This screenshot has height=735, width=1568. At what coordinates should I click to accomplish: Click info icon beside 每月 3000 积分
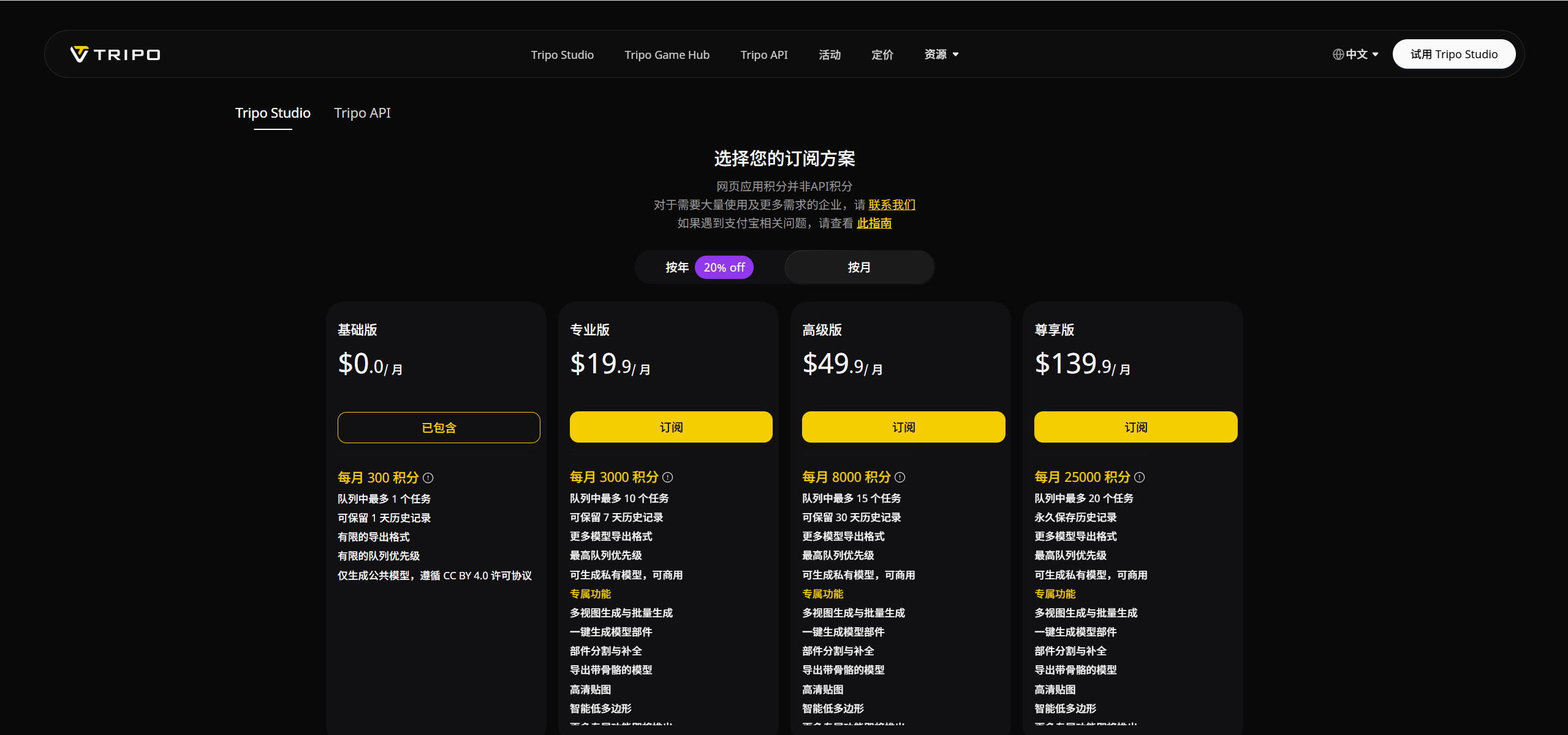668,477
